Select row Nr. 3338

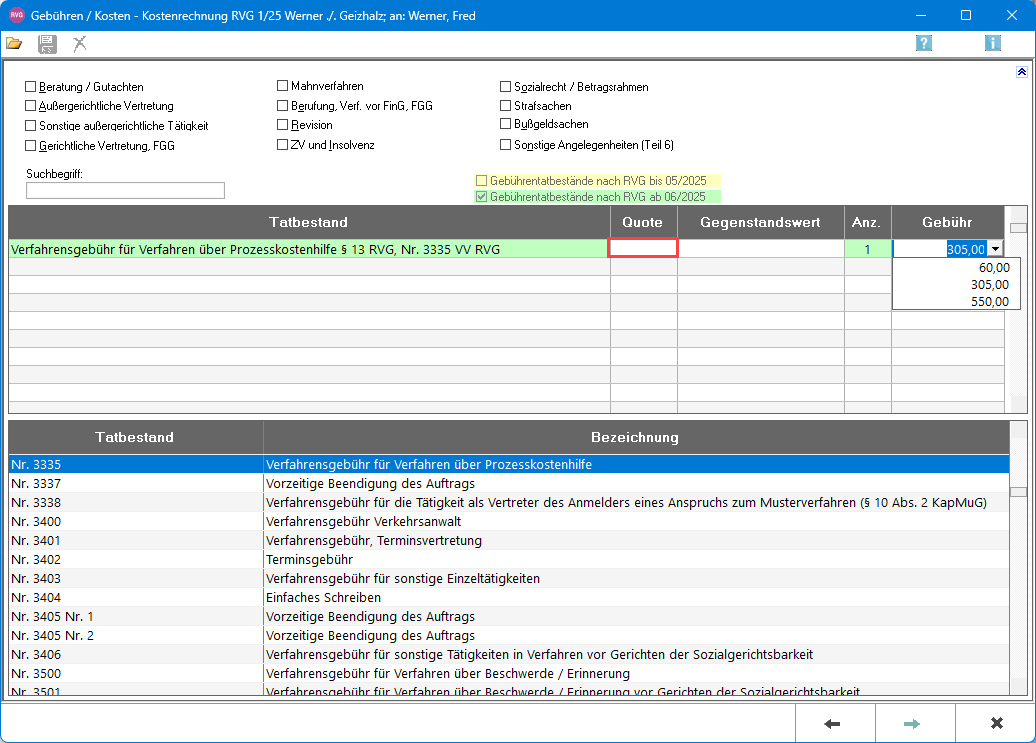pos(509,503)
